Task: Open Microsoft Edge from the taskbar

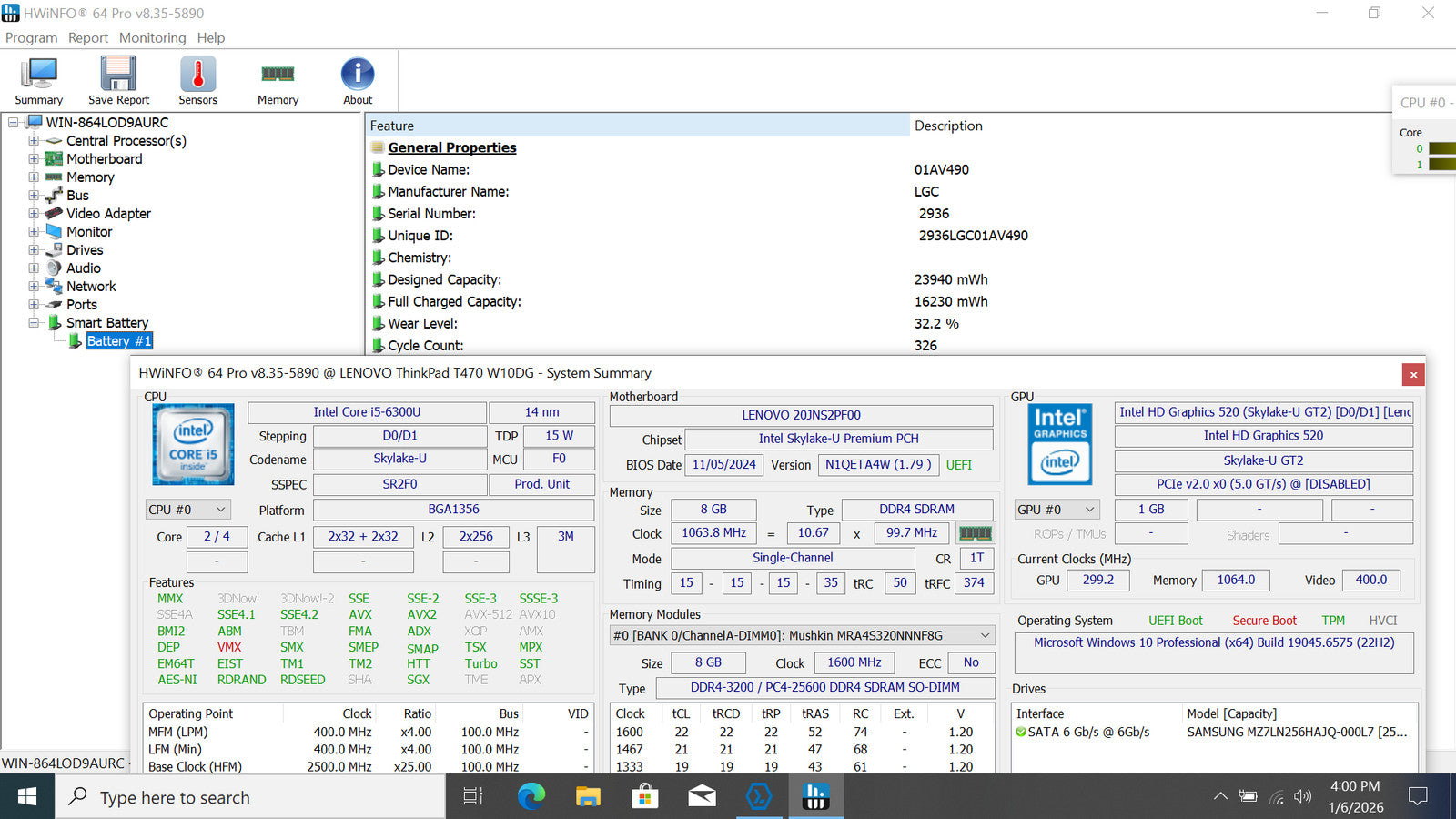Action: tap(531, 797)
